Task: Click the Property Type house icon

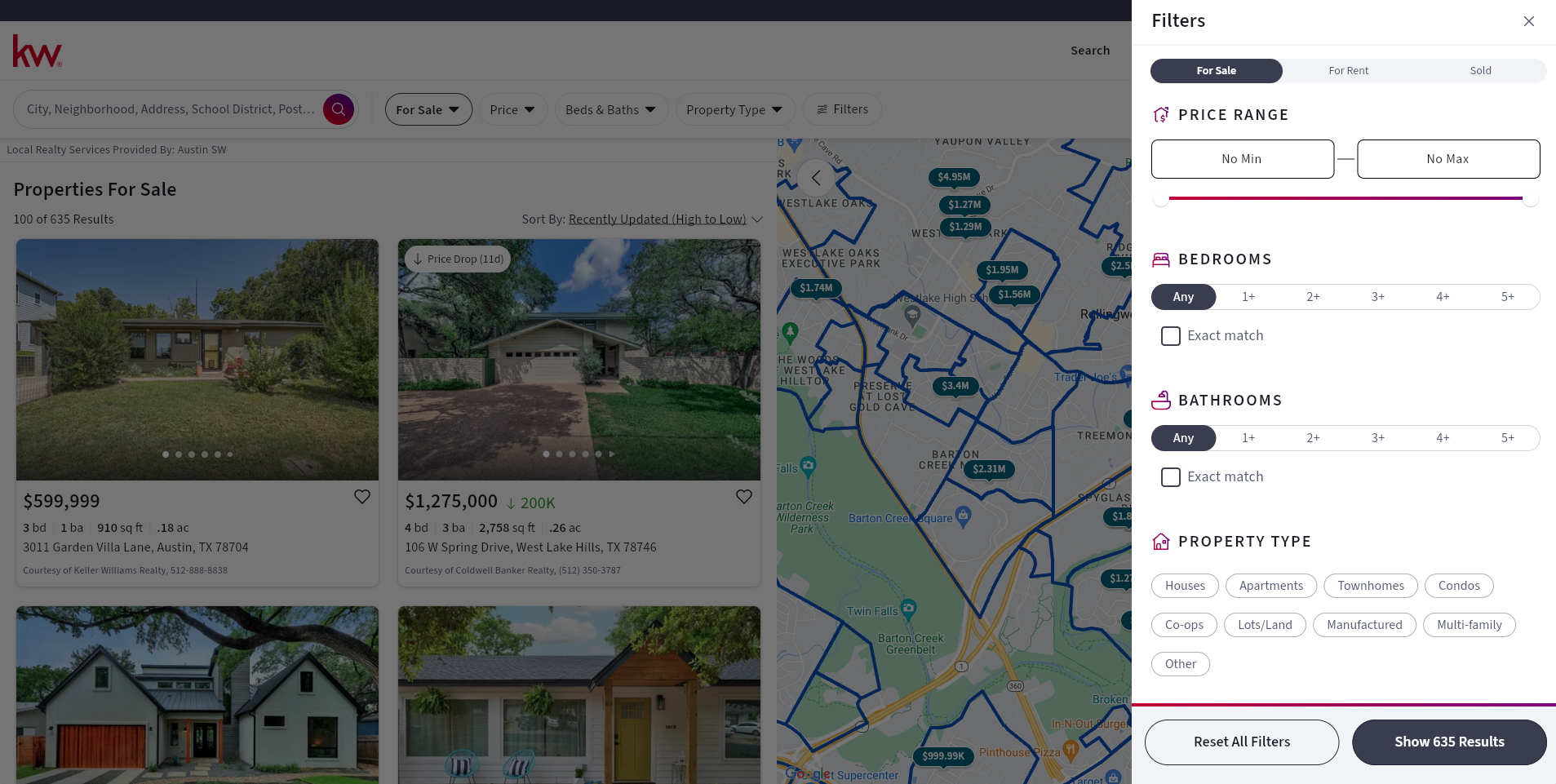Action: coord(1161,542)
